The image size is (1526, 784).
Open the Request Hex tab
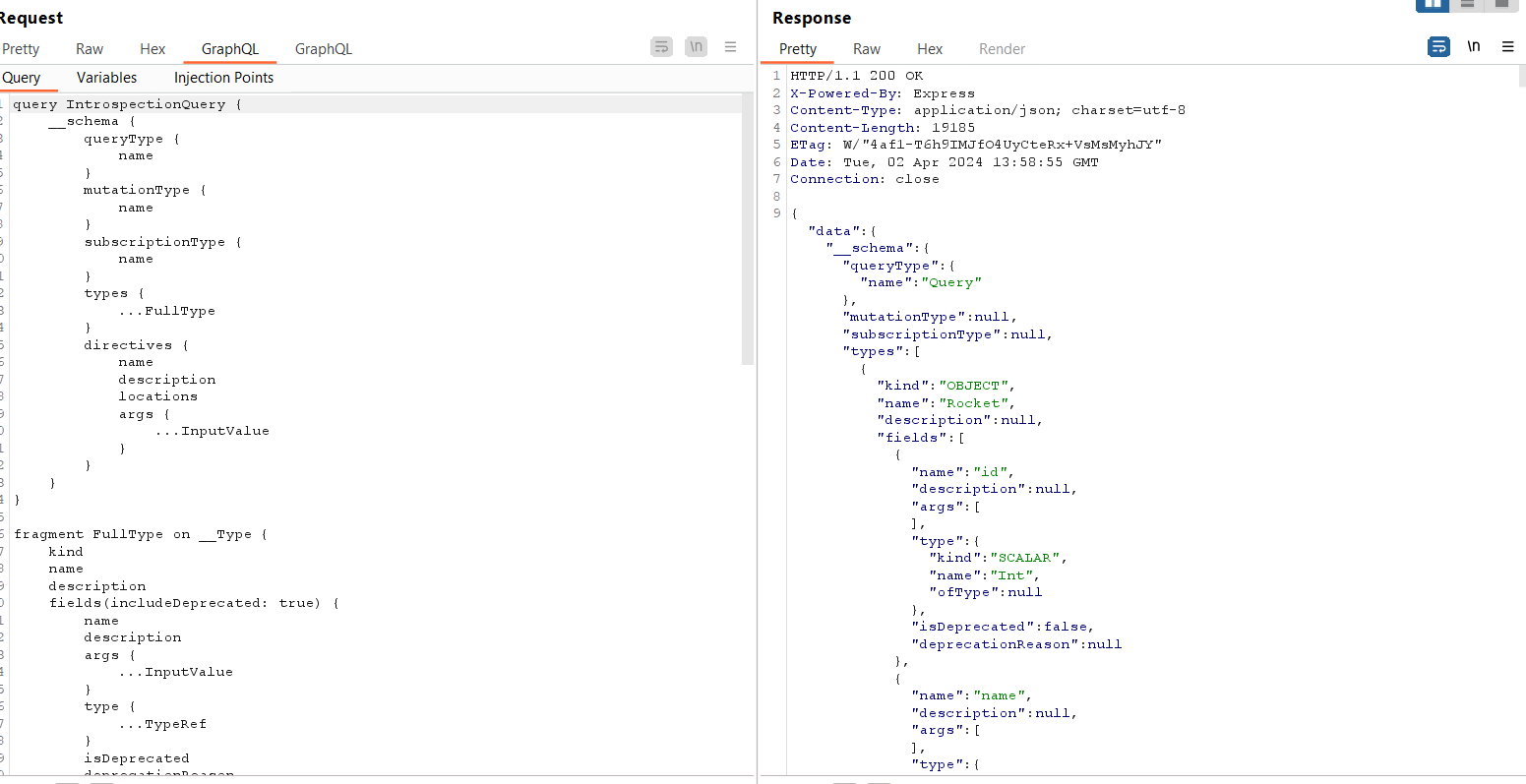[x=153, y=49]
